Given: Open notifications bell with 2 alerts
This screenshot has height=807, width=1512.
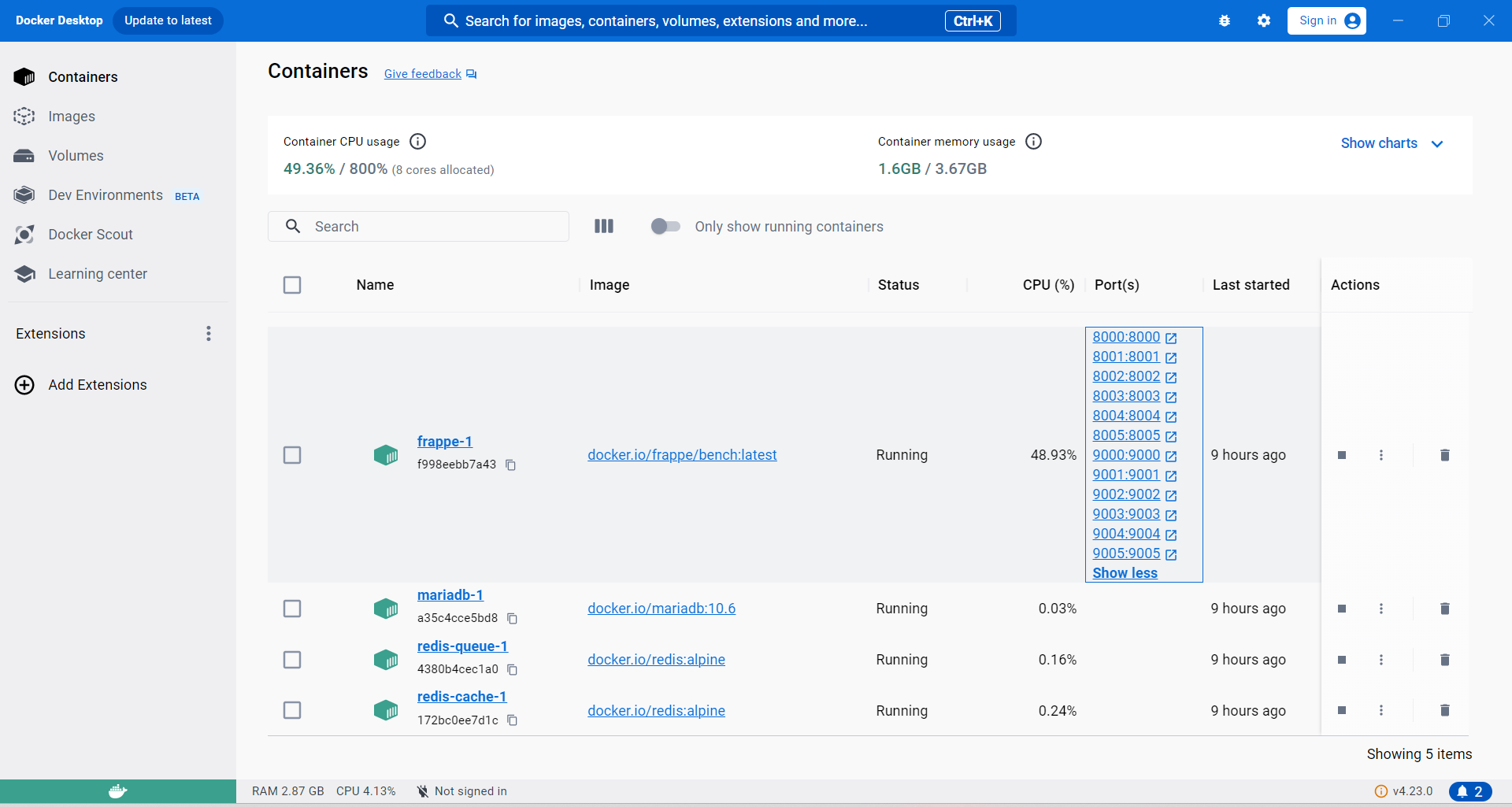Looking at the screenshot, I should click(1470, 791).
